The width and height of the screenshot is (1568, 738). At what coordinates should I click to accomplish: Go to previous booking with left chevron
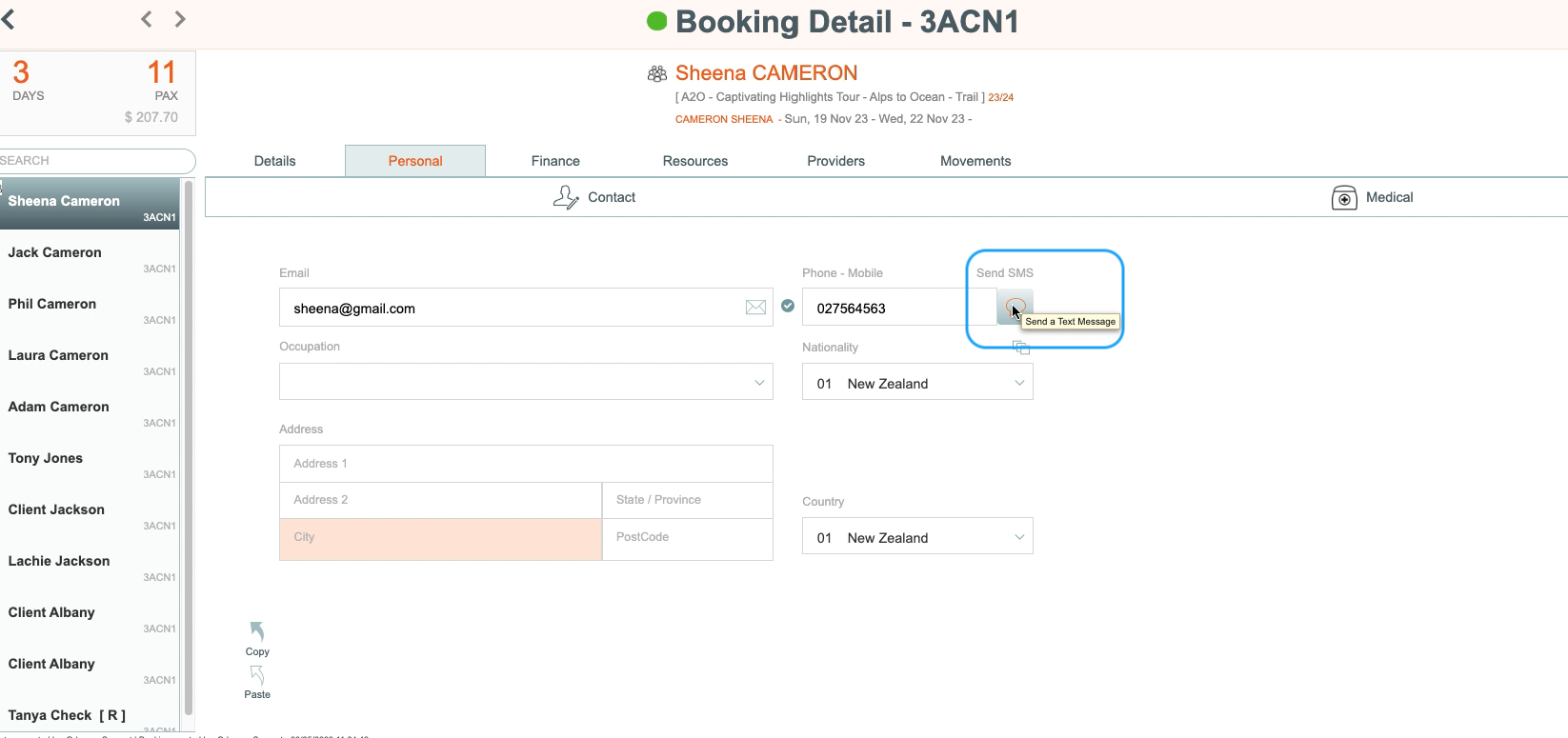146,19
